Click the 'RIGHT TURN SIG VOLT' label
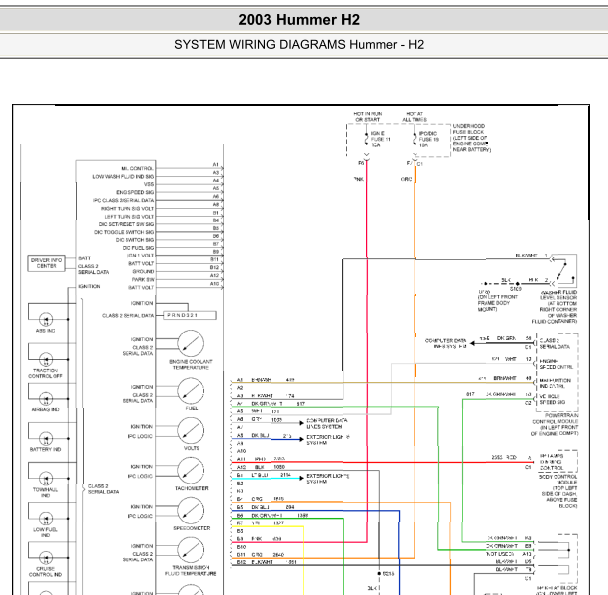This screenshot has width=608, height=595. (x=127, y=209)
